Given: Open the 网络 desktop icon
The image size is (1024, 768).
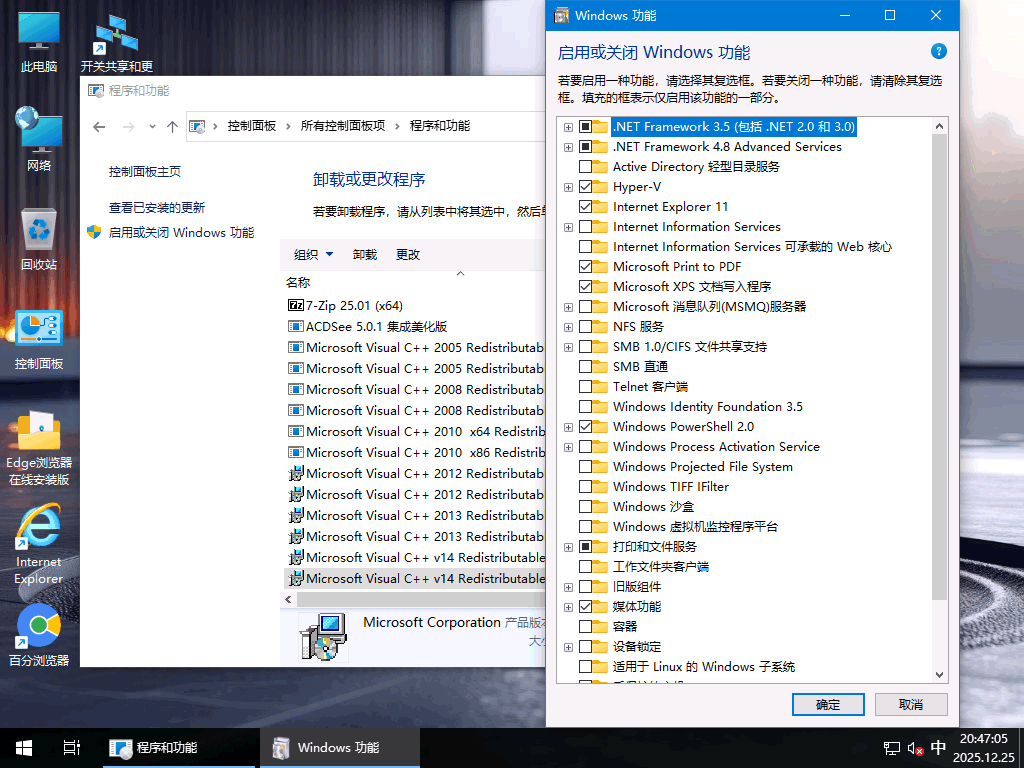Looking at the screenshot, I should pos(39,138).
